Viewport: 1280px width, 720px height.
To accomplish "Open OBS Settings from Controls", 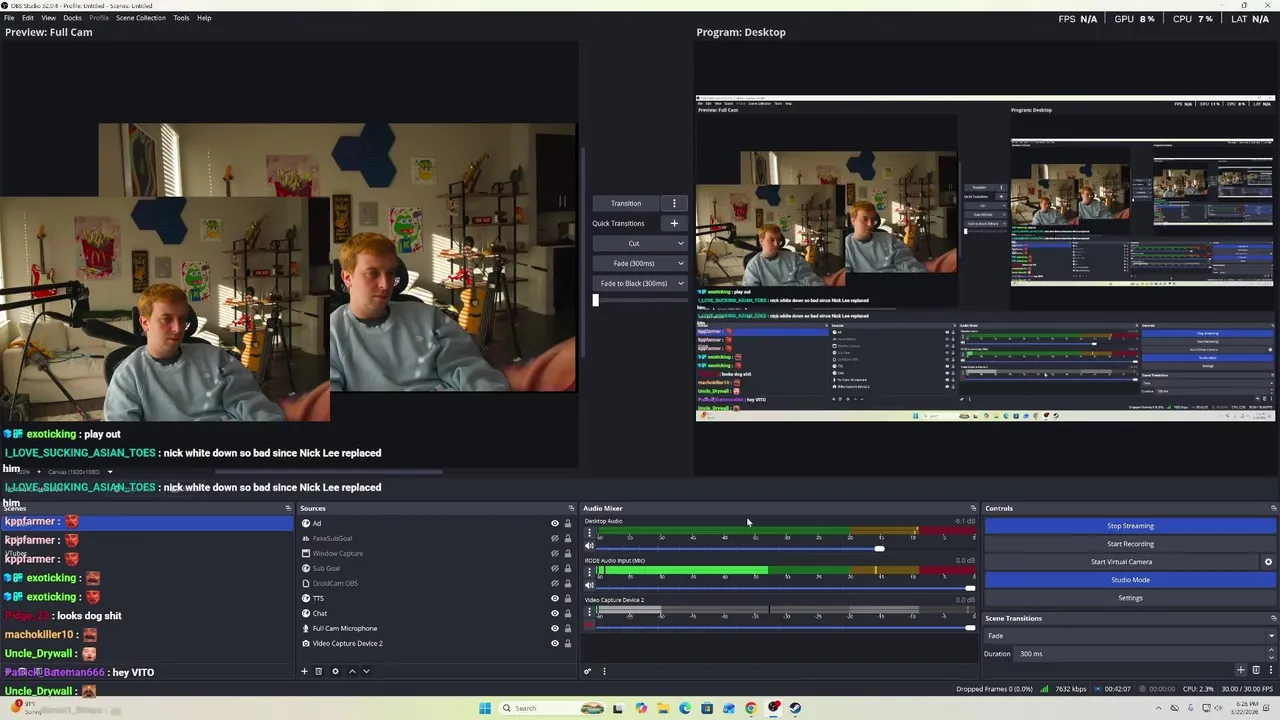I will (1130, 598).
